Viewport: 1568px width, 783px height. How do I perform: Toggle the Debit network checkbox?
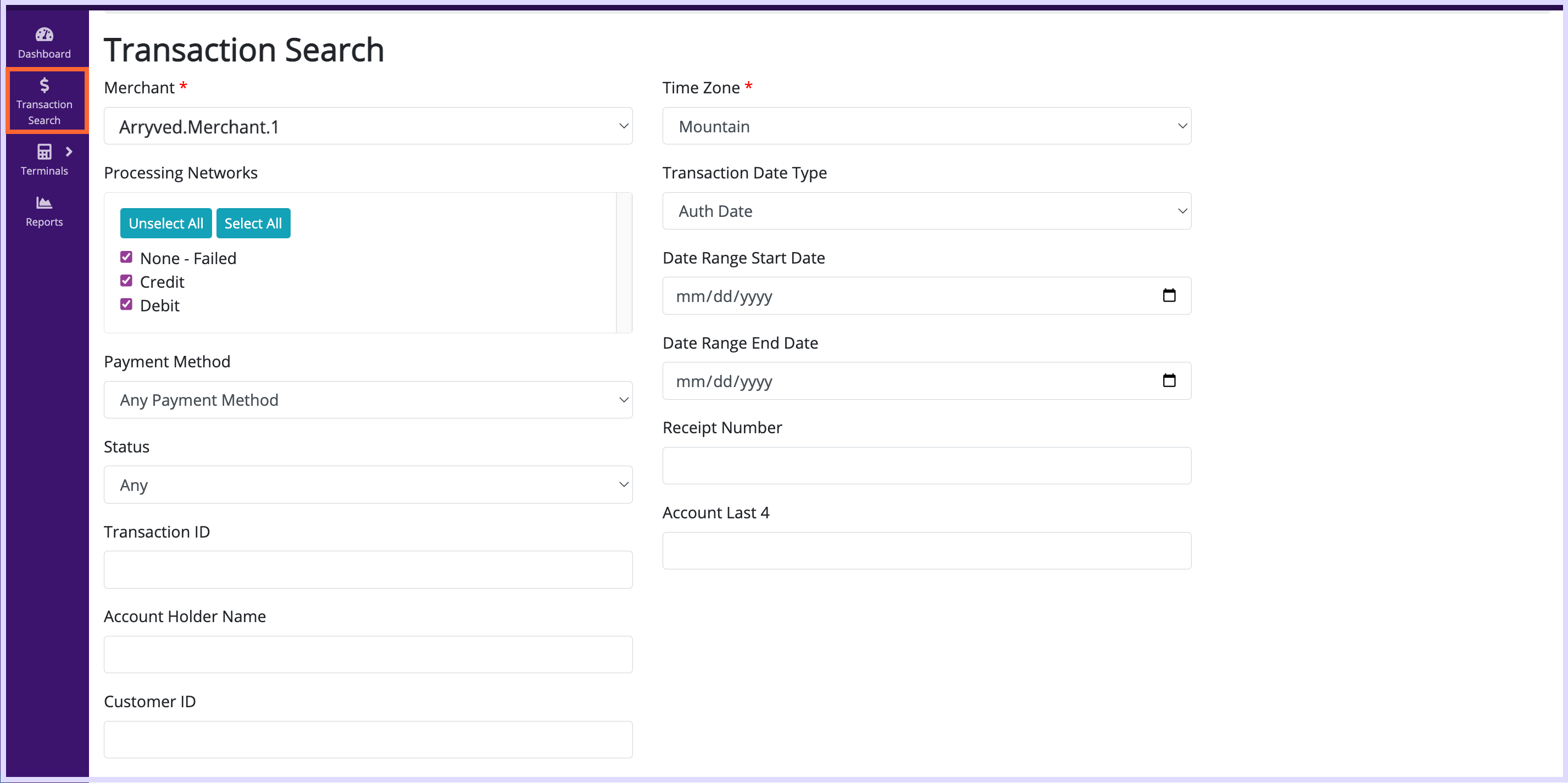pos(126,304)
